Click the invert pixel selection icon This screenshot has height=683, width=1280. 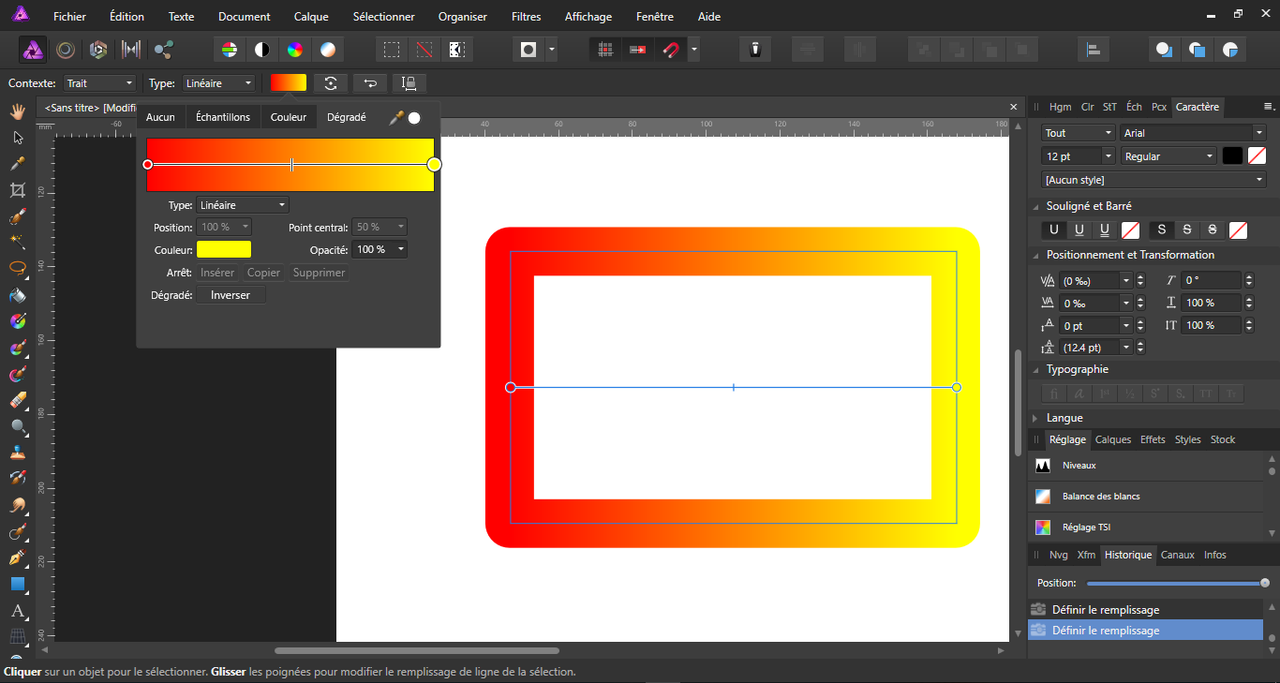click(457, 49)
